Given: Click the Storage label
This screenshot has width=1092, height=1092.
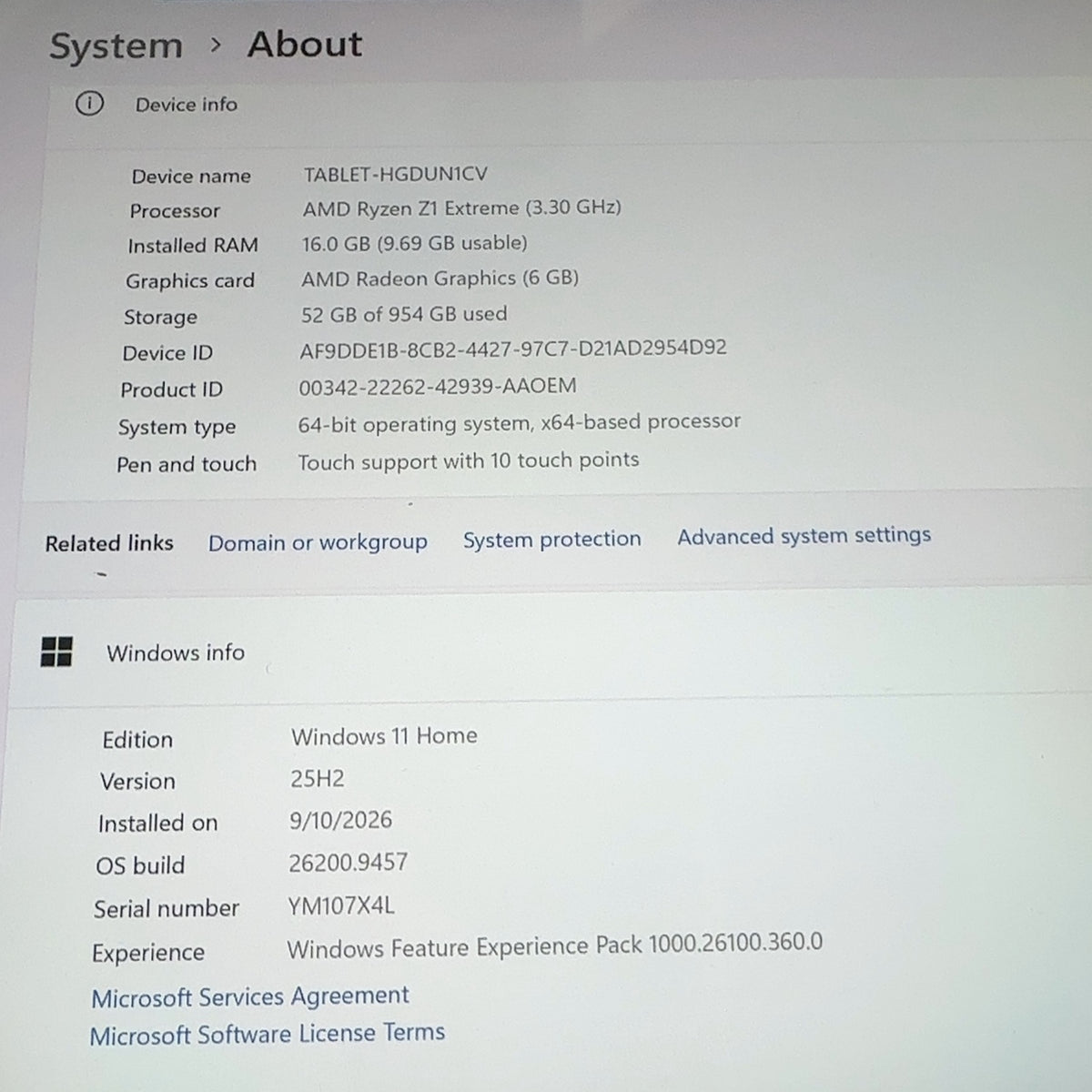Looking at the screenshot, I should click(160, 317).
